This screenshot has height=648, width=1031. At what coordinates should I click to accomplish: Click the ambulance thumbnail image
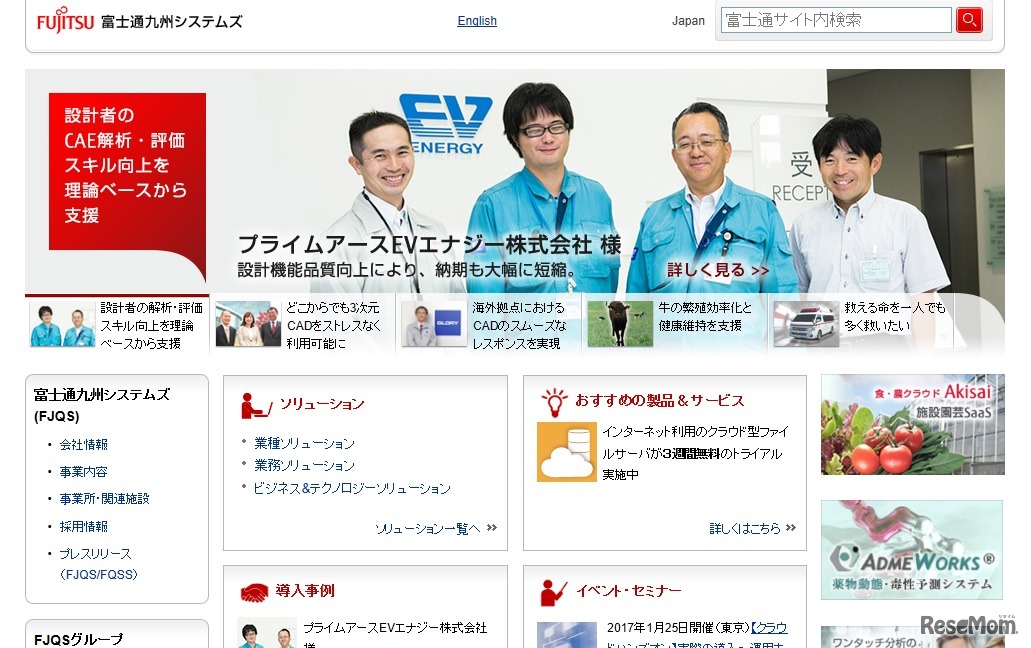[806, 323]
